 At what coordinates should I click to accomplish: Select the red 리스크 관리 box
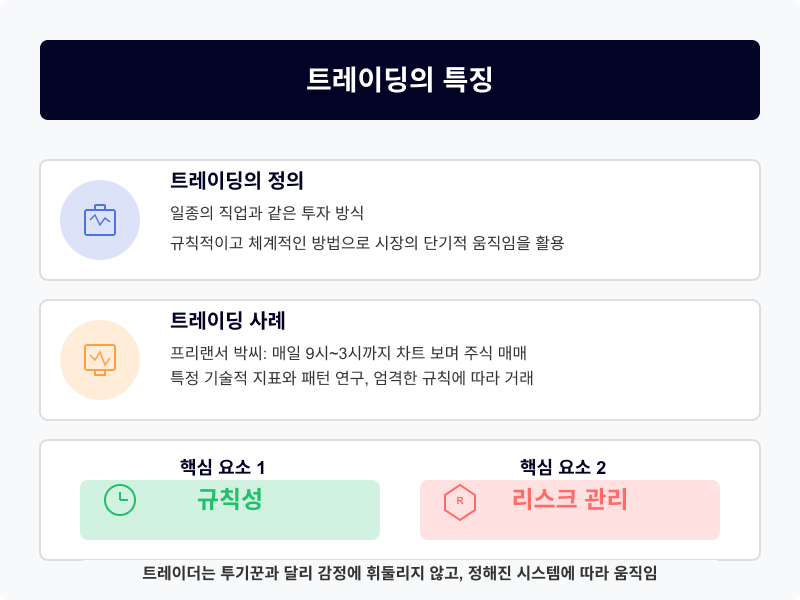[570, 510]
